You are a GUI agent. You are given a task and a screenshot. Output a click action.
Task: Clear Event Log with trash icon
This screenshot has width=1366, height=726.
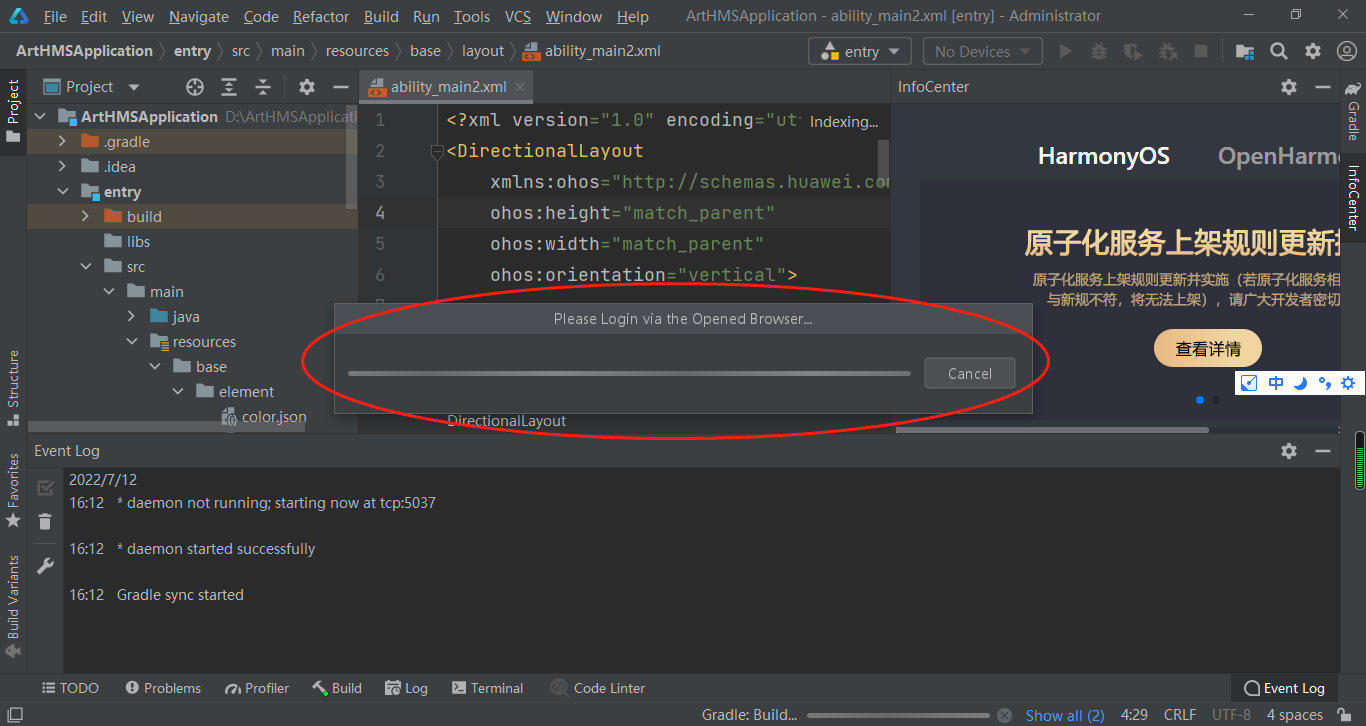click(x=45, y=521)
